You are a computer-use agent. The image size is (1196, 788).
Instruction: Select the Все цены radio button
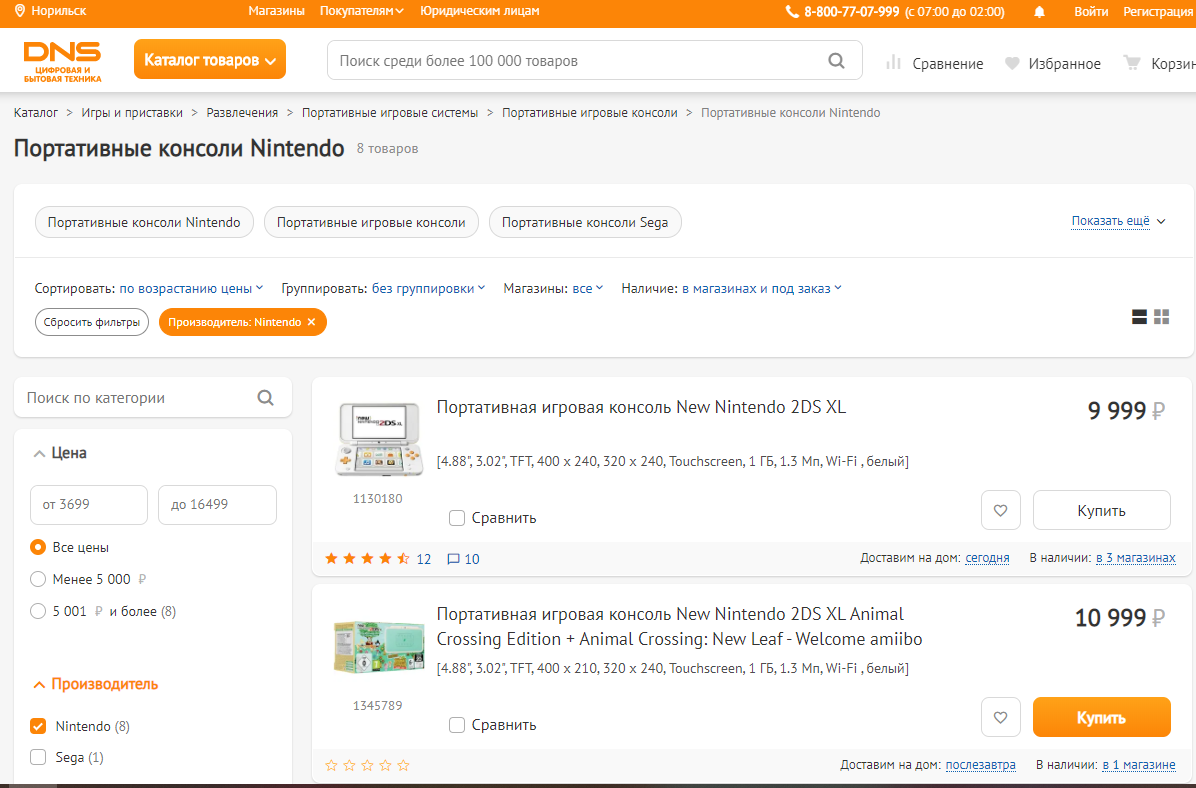pos(38,548)
